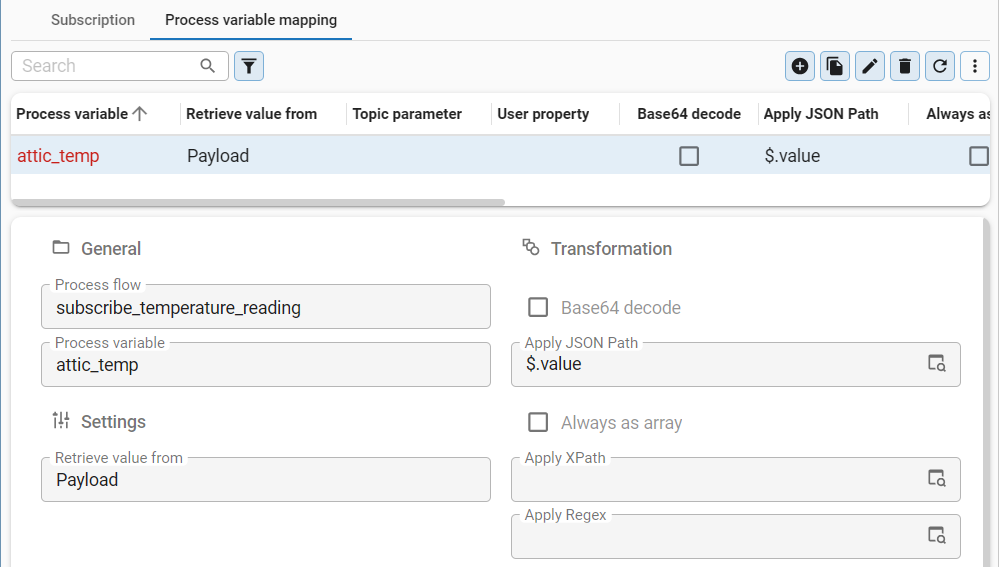Image resolution: width=999 pixels, height=567 pixels.
Task: Click the table horizontal scrollbar
Action: [x=258, y=203]
